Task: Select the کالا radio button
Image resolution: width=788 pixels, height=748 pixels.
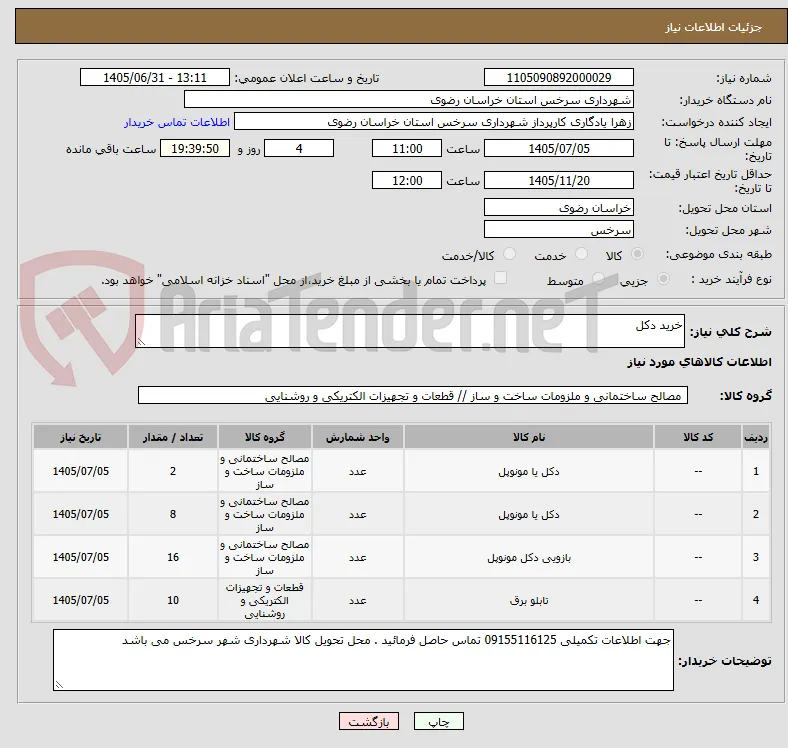Action: point(637,254)
